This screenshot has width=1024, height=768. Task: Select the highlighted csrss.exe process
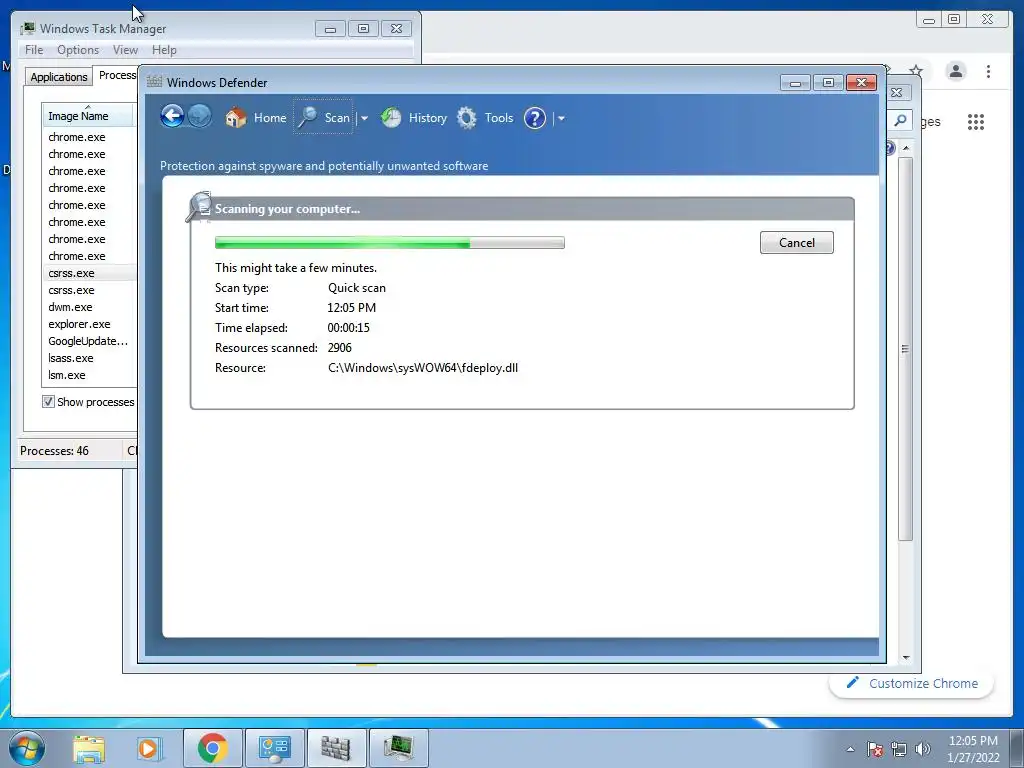pos(89,273)
